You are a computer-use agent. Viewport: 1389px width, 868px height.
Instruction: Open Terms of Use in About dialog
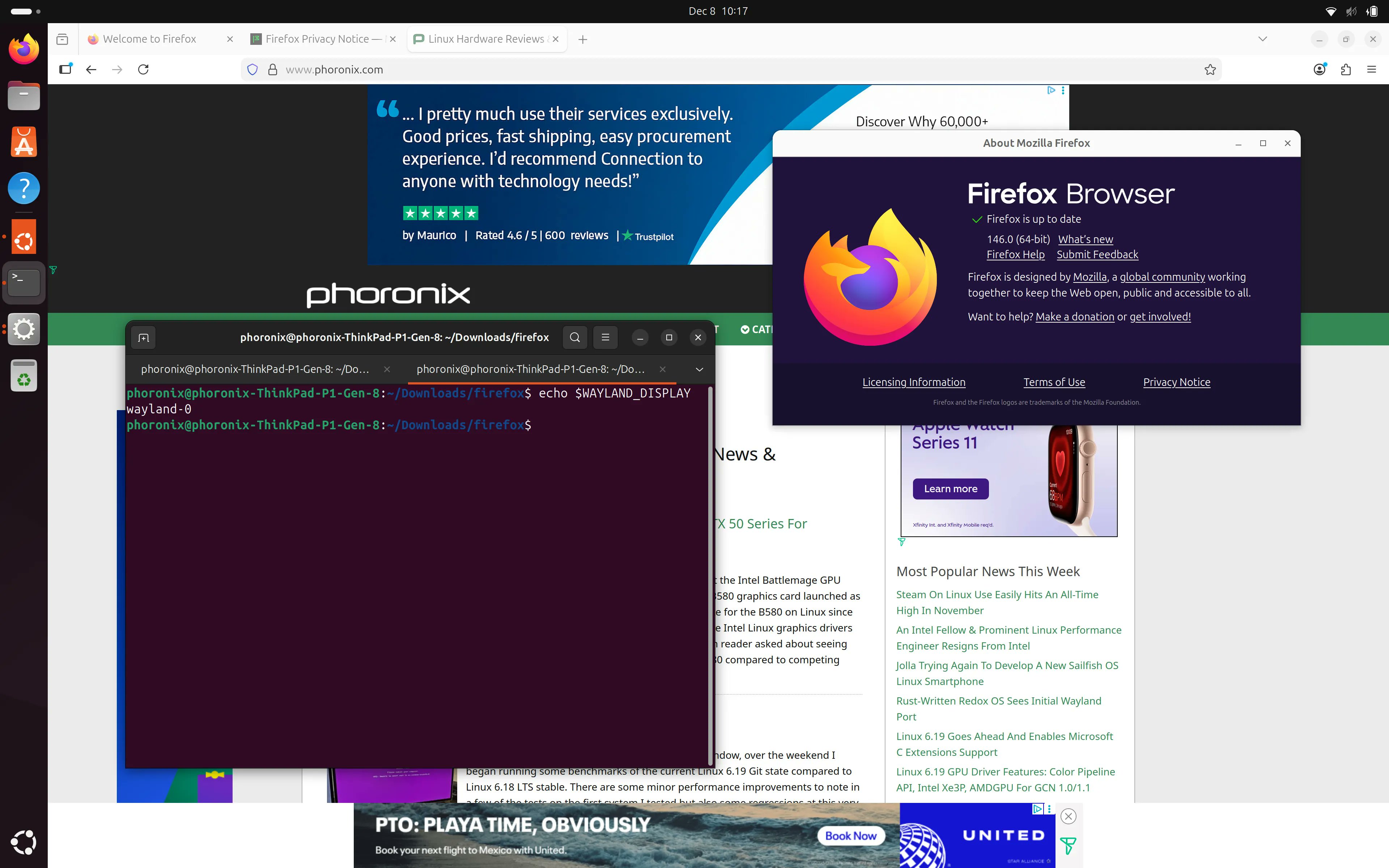tap(1054, 382)
